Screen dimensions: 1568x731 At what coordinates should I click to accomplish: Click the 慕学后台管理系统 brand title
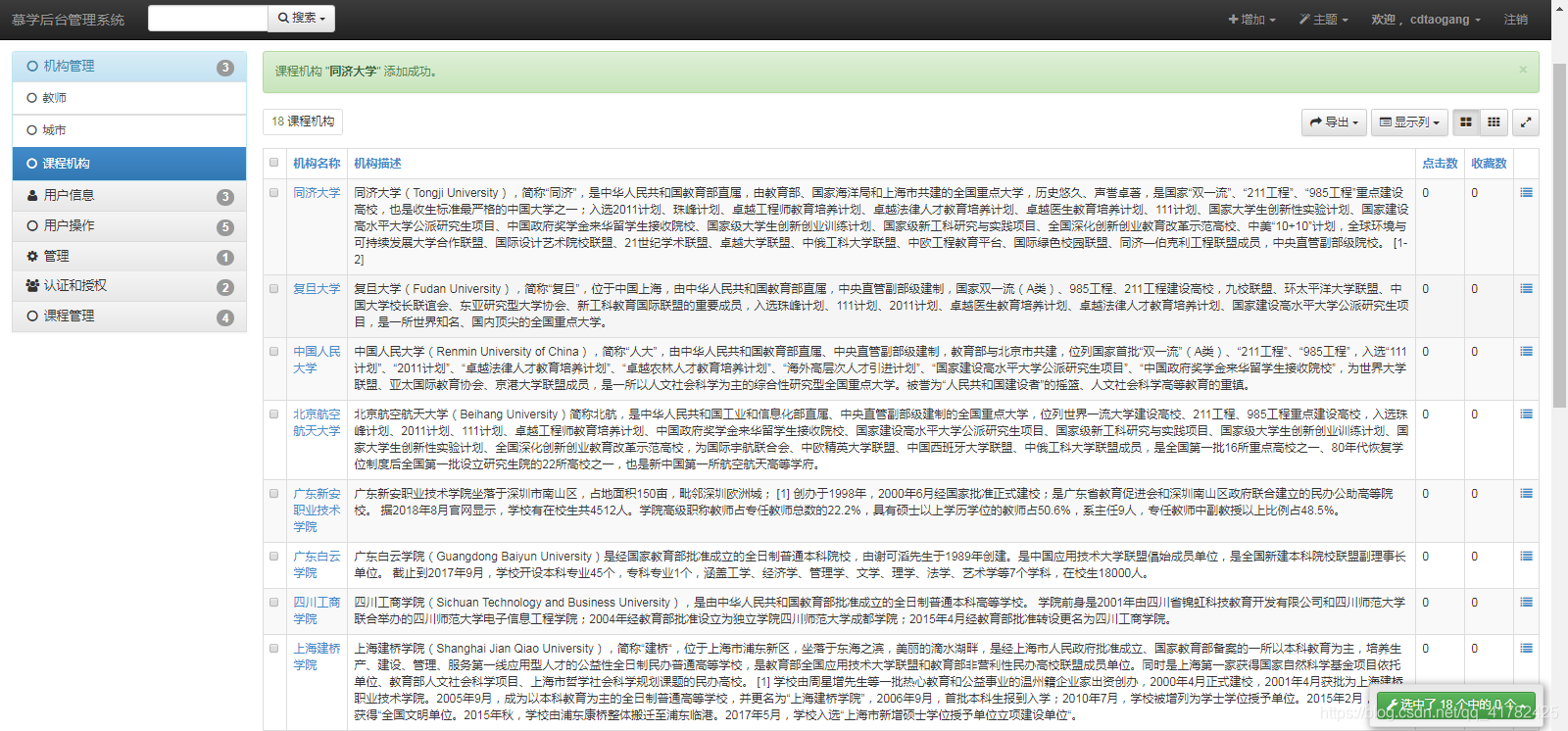pos(68,20)
